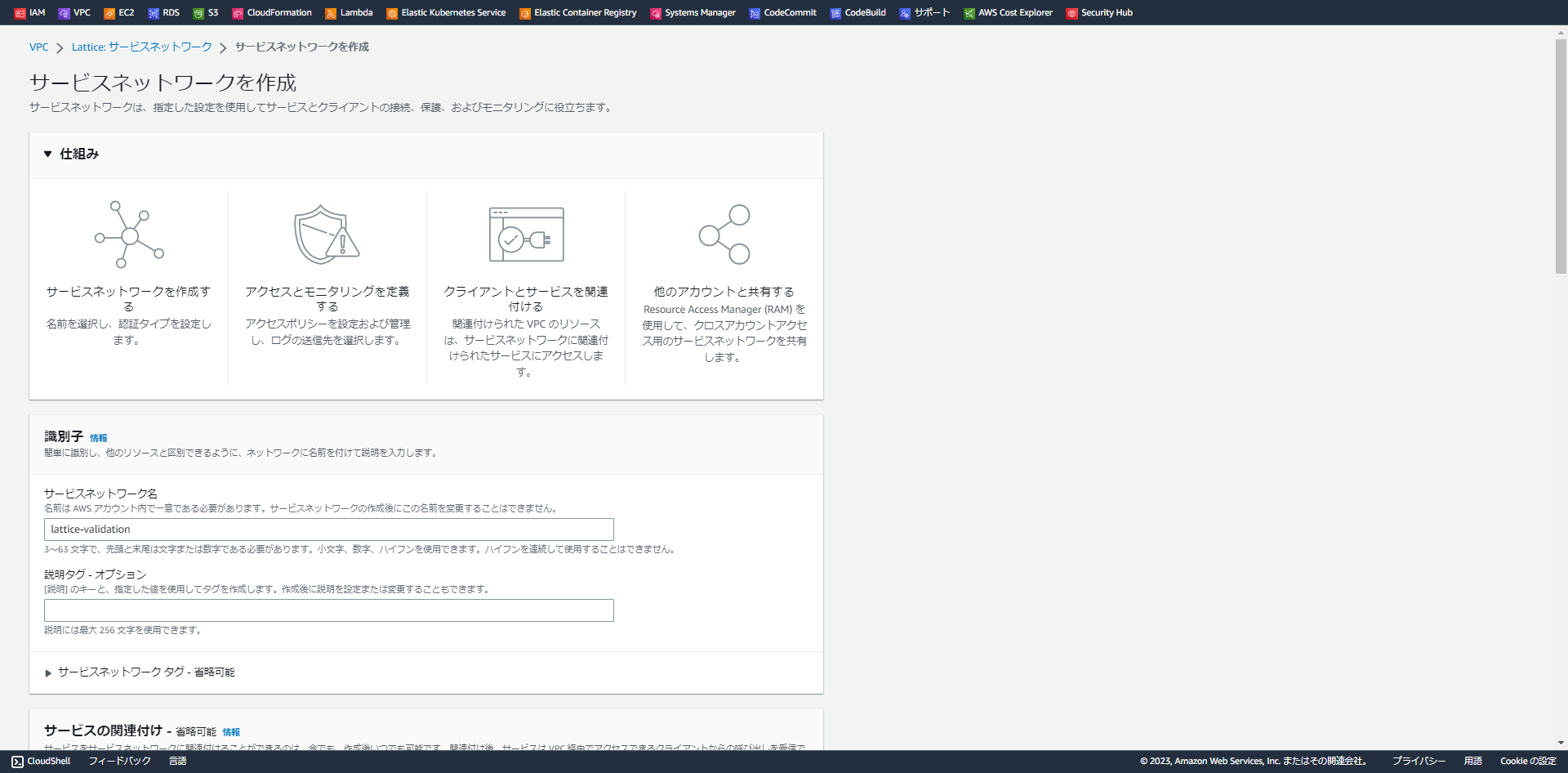
Task: Click the shield access-monitoring illustration
Action: pyautogui.click(x=327, y=235)
